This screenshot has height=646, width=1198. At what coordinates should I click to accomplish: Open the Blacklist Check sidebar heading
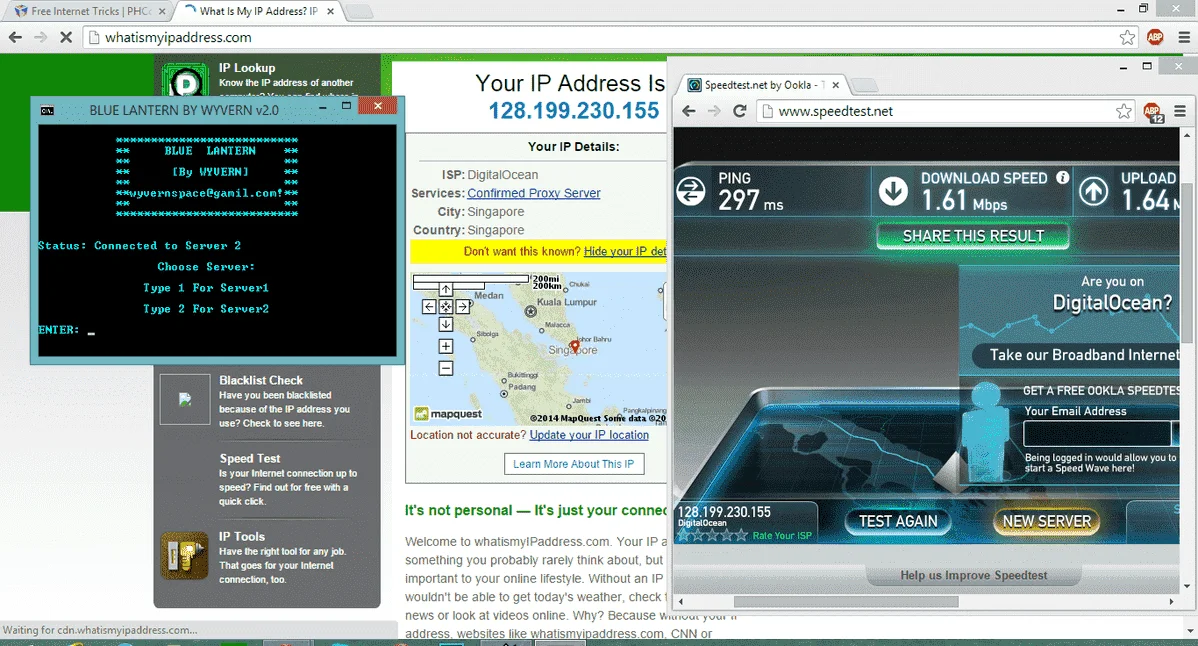pyautogui.click(x=261, y=380)
